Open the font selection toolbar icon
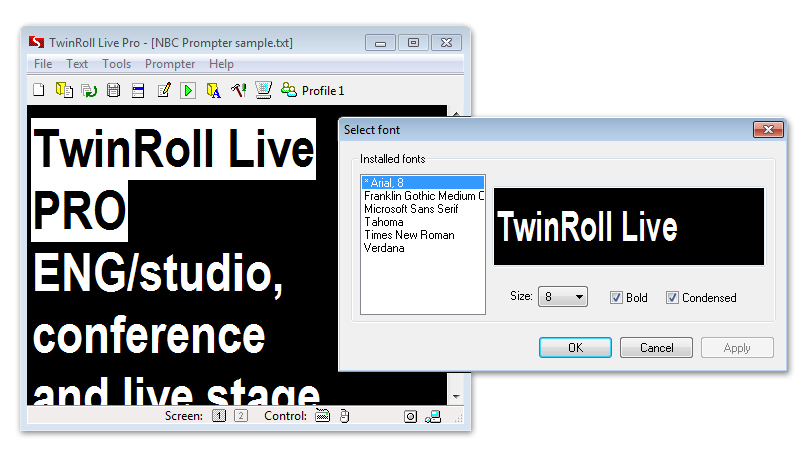This screenshot has height=449, width=808. (213, 91)
